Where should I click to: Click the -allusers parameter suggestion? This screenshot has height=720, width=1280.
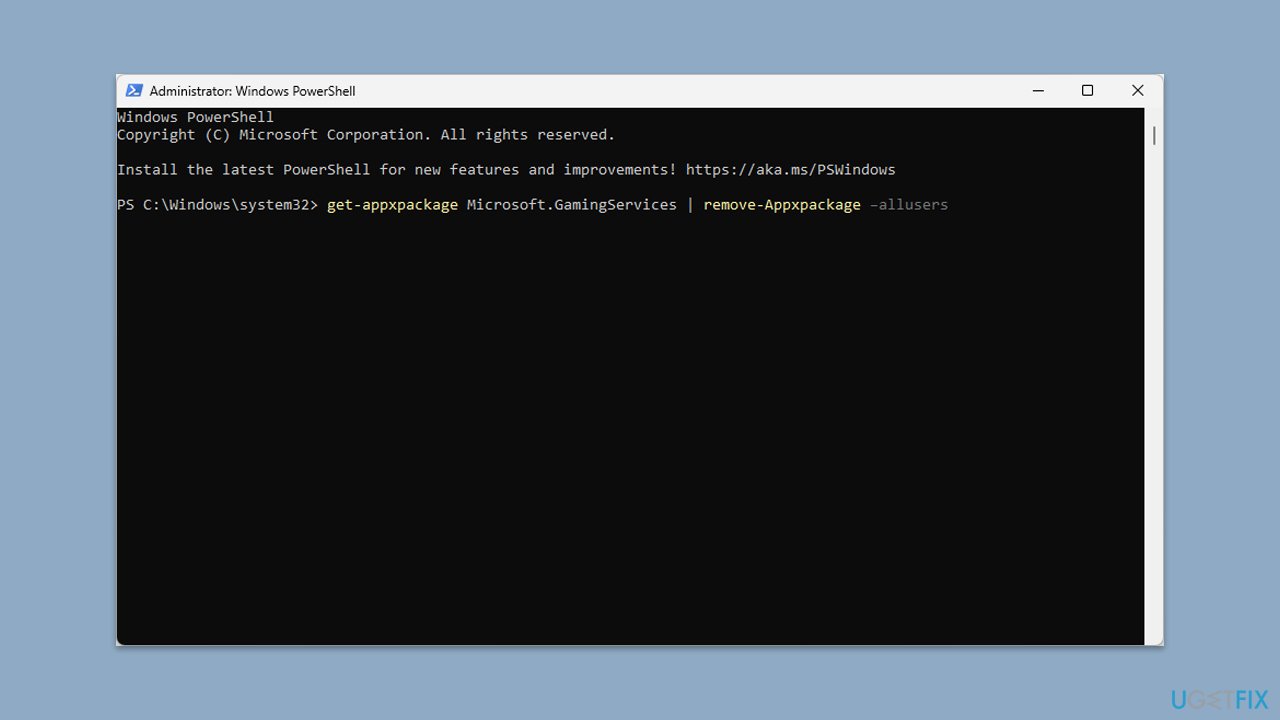click(908, 205)
